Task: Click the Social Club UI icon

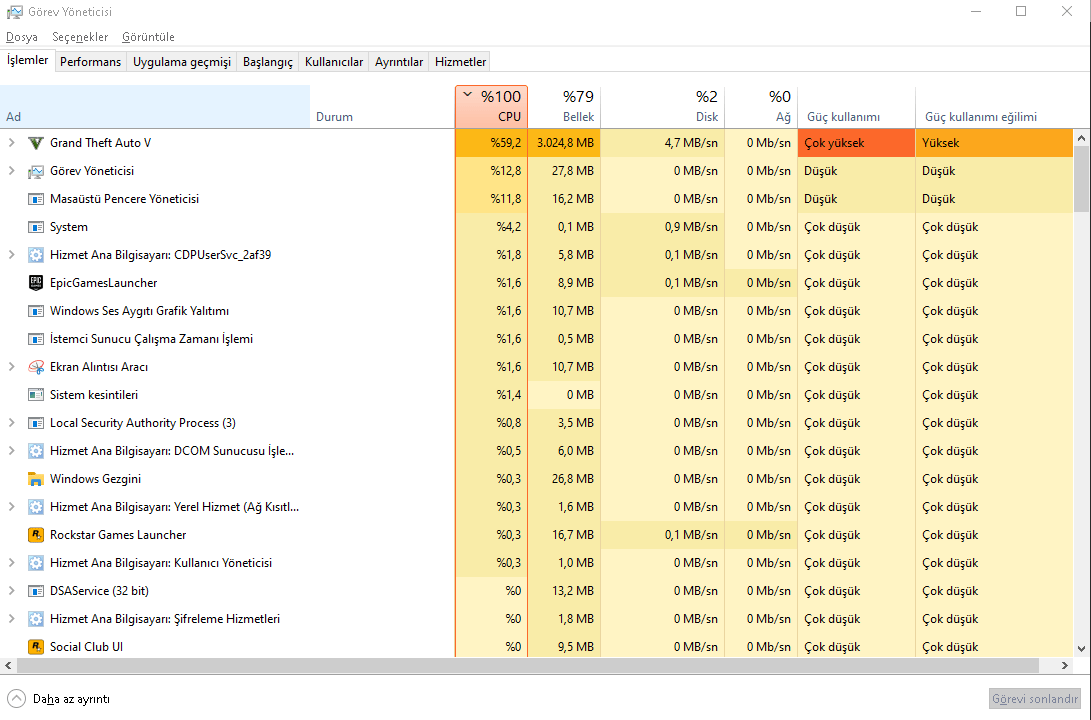Action: pos(36,647)
